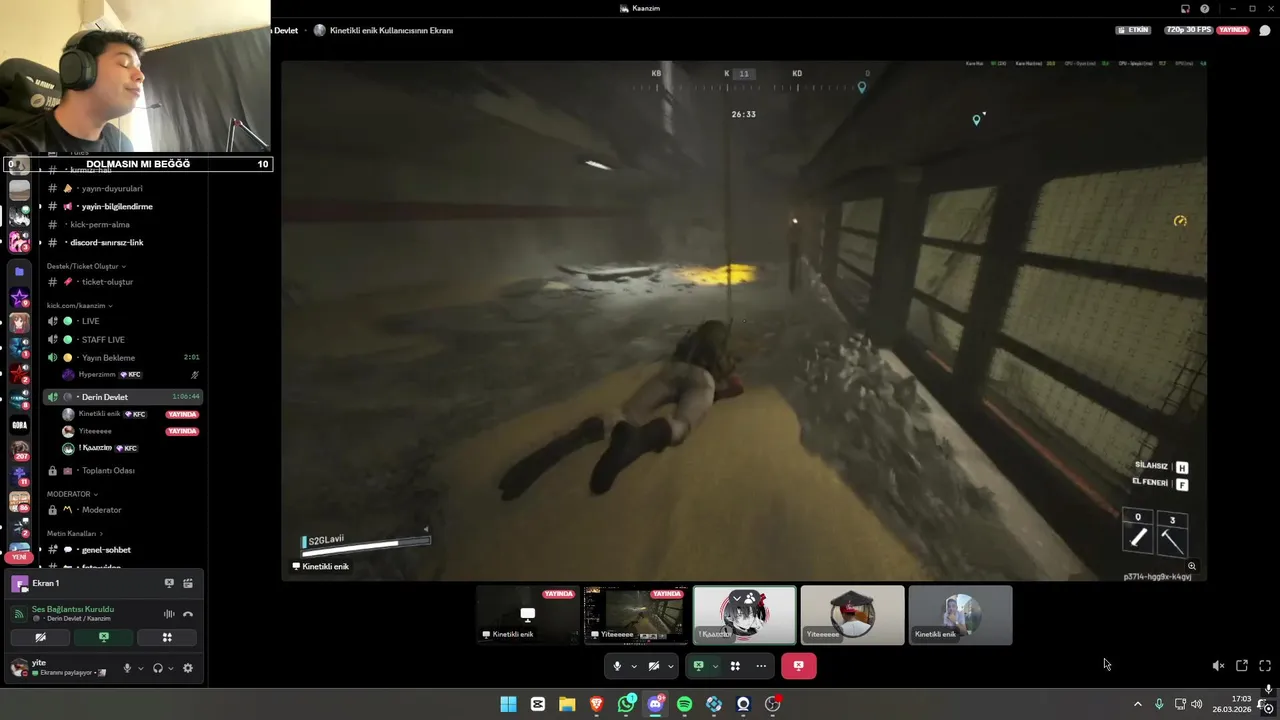Open the chat bubble icon beside the YAYINDA badge
This screenshot has height=720, width=1280.
click(x=1265, y=30)
